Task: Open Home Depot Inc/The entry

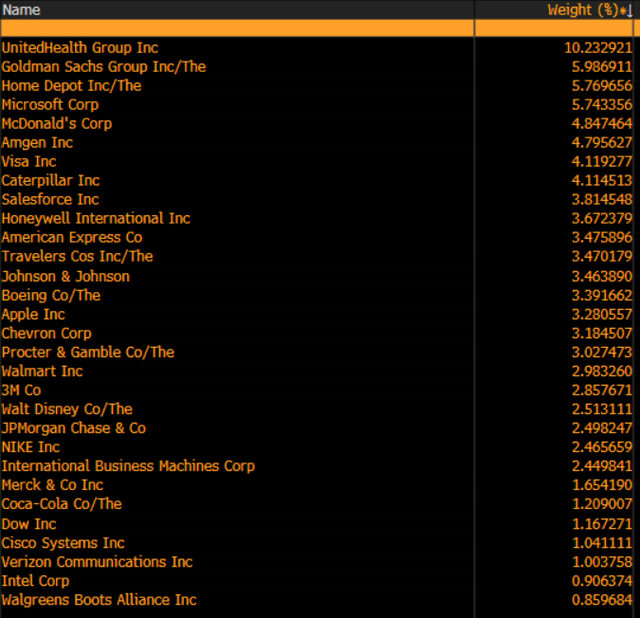Action: pos(71,86)
